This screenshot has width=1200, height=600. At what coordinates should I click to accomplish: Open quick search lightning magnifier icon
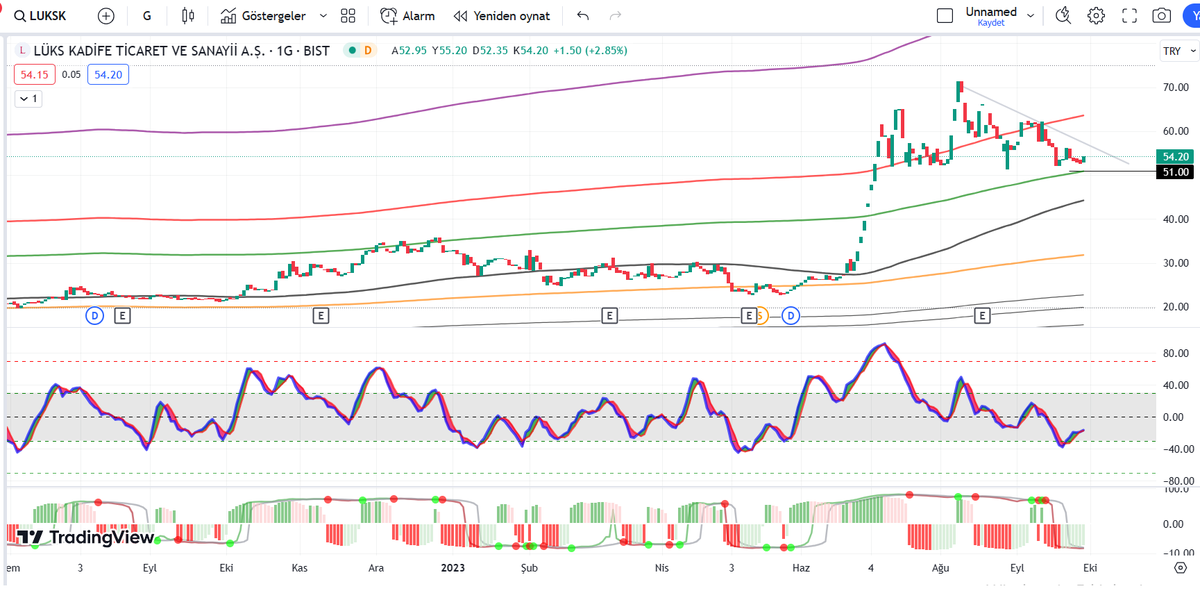coord(1063,16)
